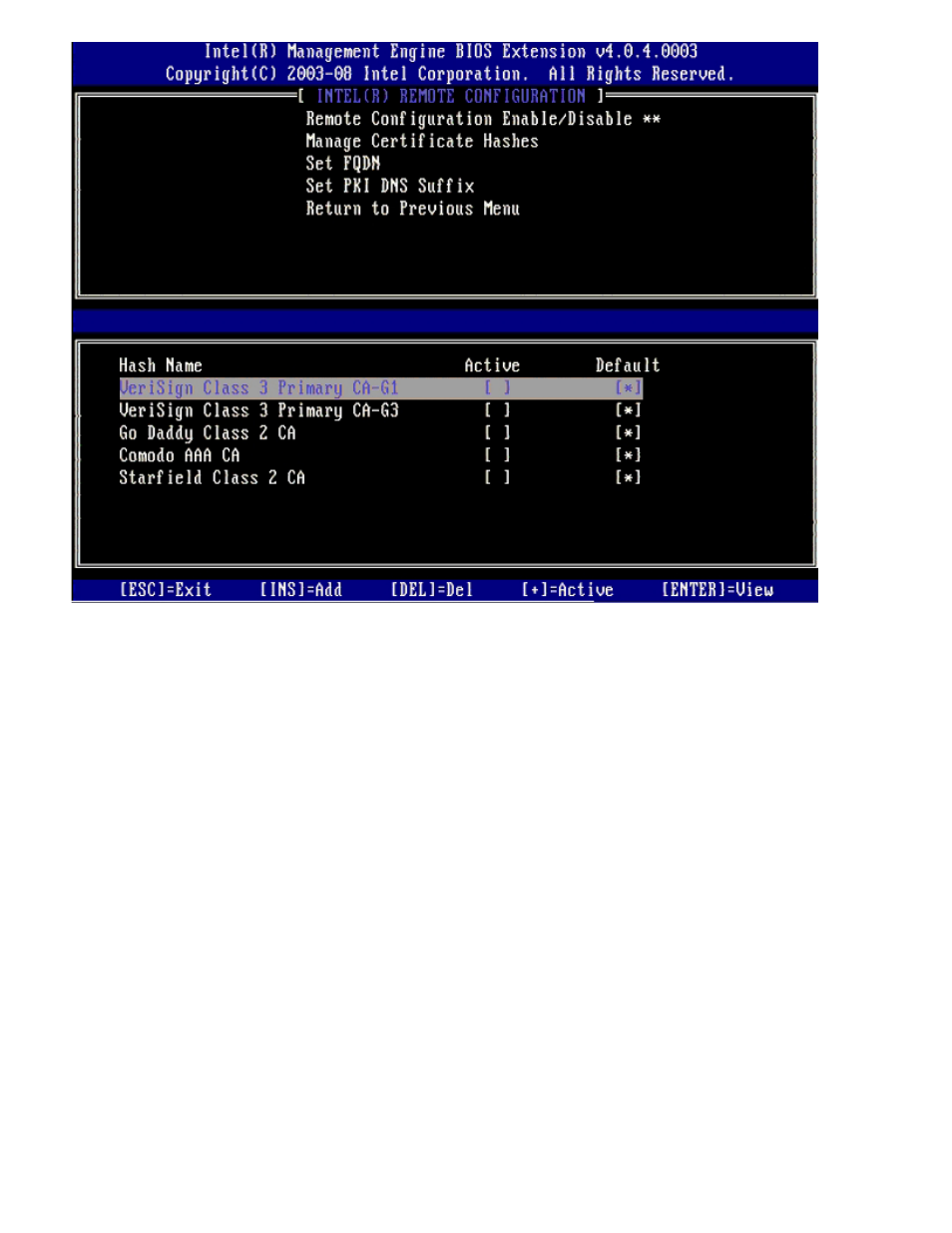Click the Intel Corporation copyright line
The height and width of the screenshot is (1233, 952).
click(x=450, y=74)
